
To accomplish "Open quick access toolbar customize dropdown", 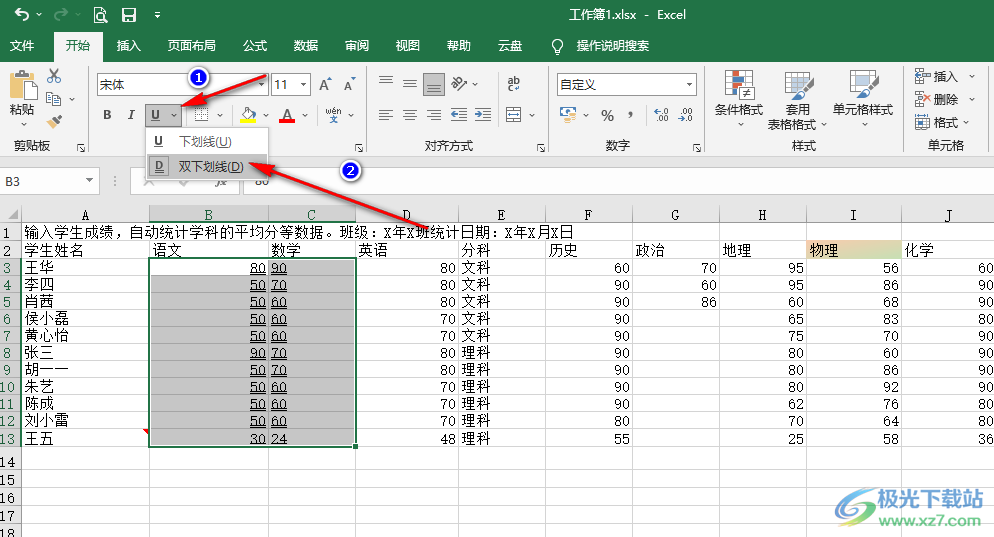I will pyautogui.click(x=157, y=15).
